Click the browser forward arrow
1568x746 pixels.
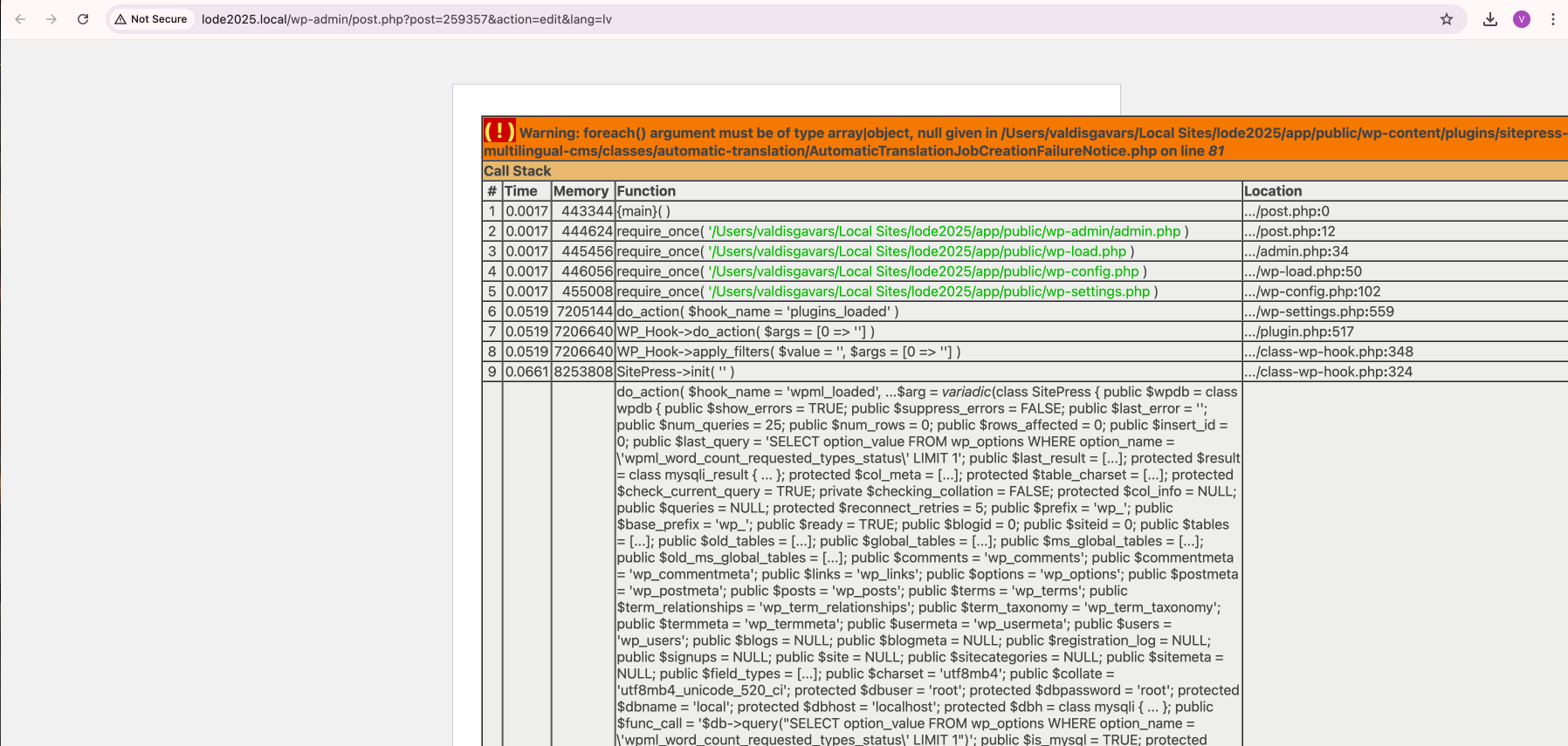52,19
